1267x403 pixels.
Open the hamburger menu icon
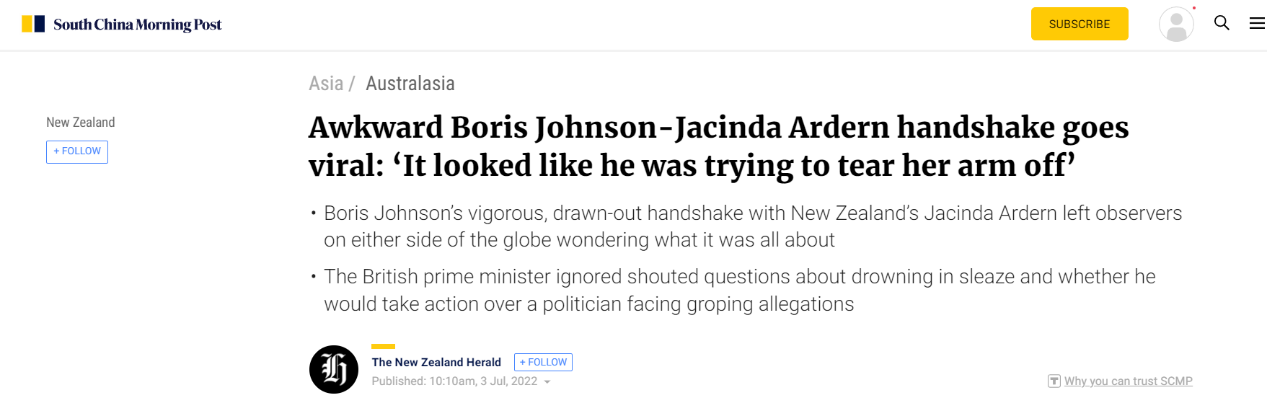[x=1257, y=23]
